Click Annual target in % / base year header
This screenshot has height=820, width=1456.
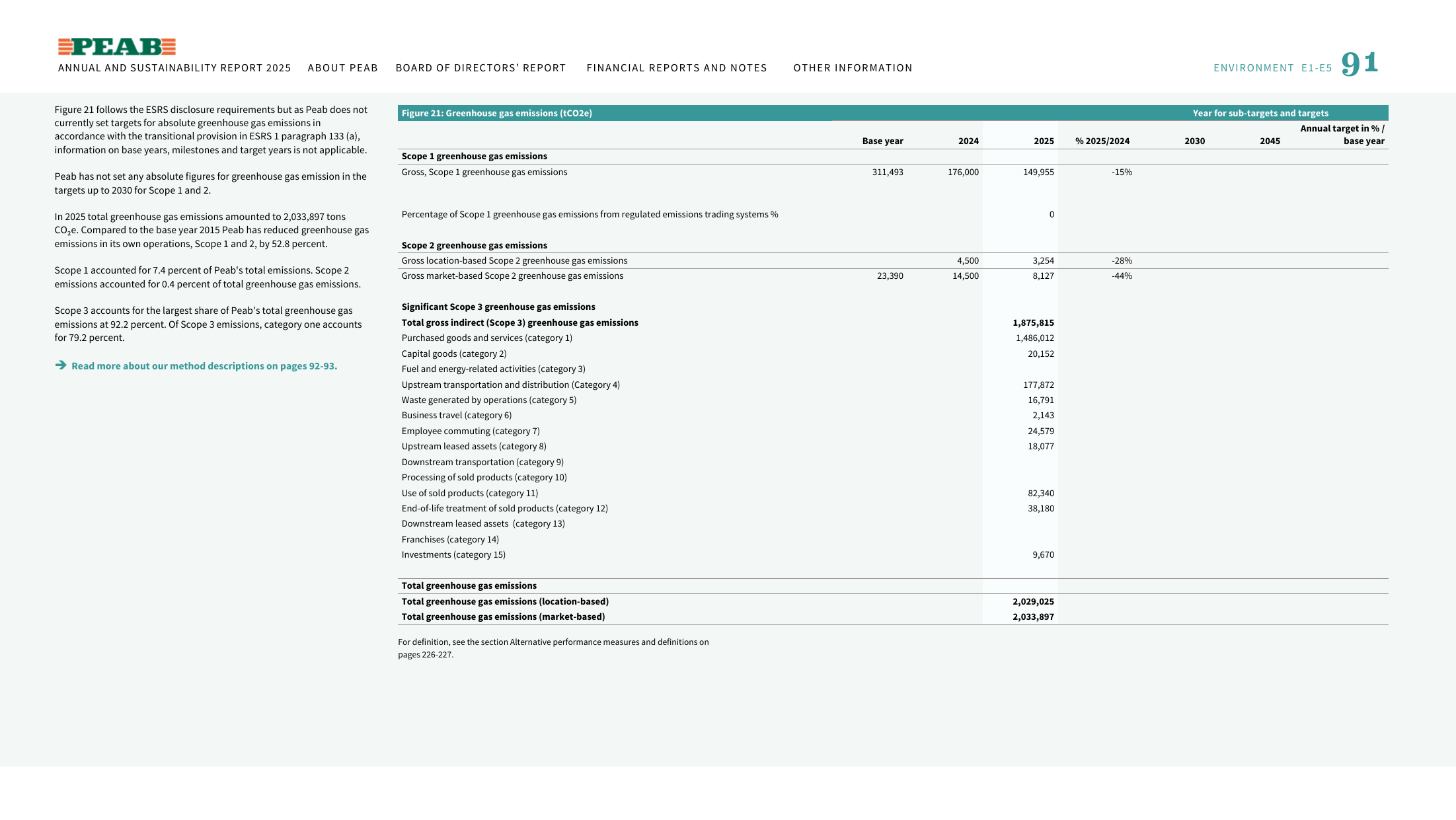coord(1342,135)
